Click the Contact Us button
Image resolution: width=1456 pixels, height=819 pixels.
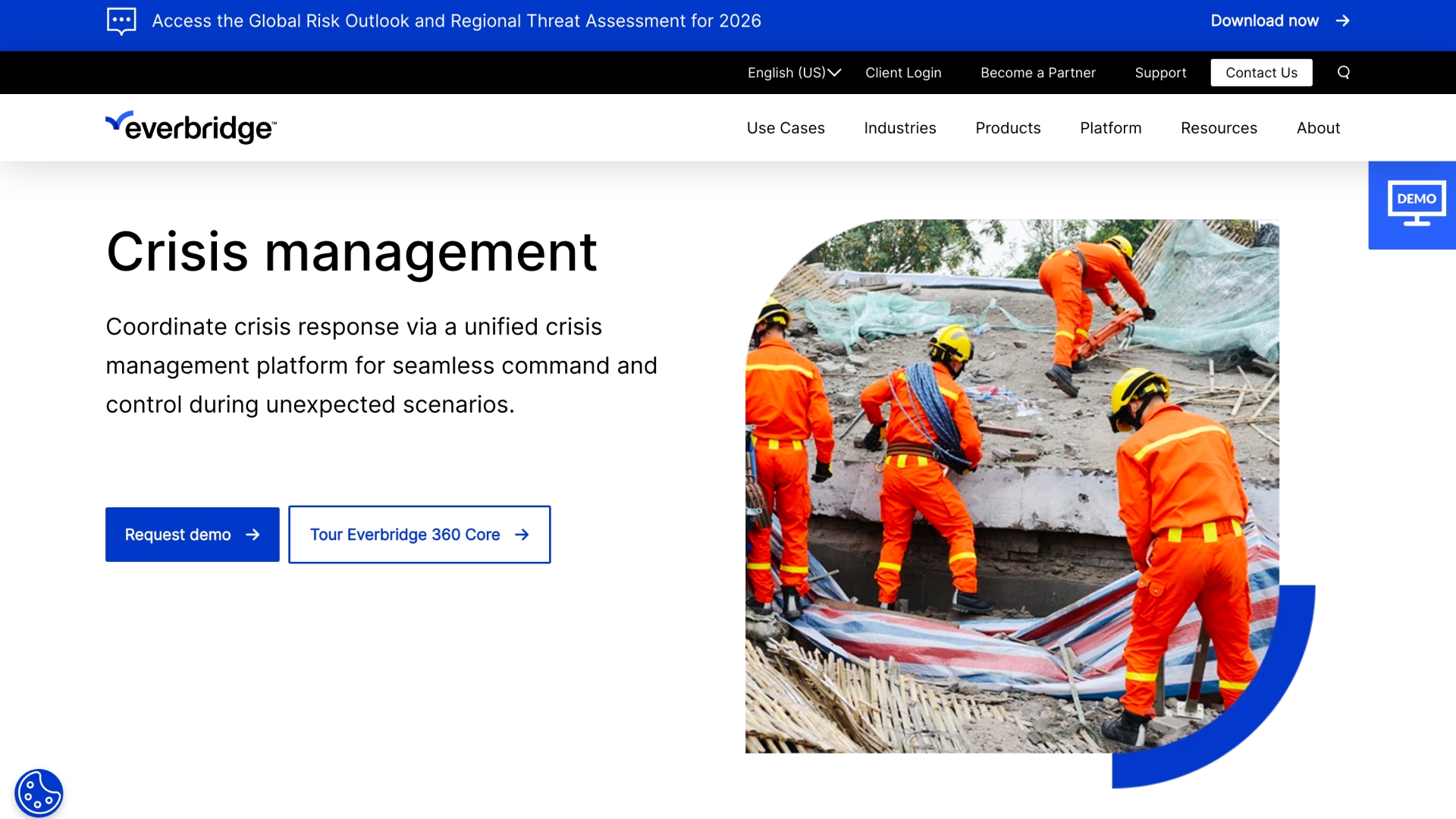coord(1261,72)
